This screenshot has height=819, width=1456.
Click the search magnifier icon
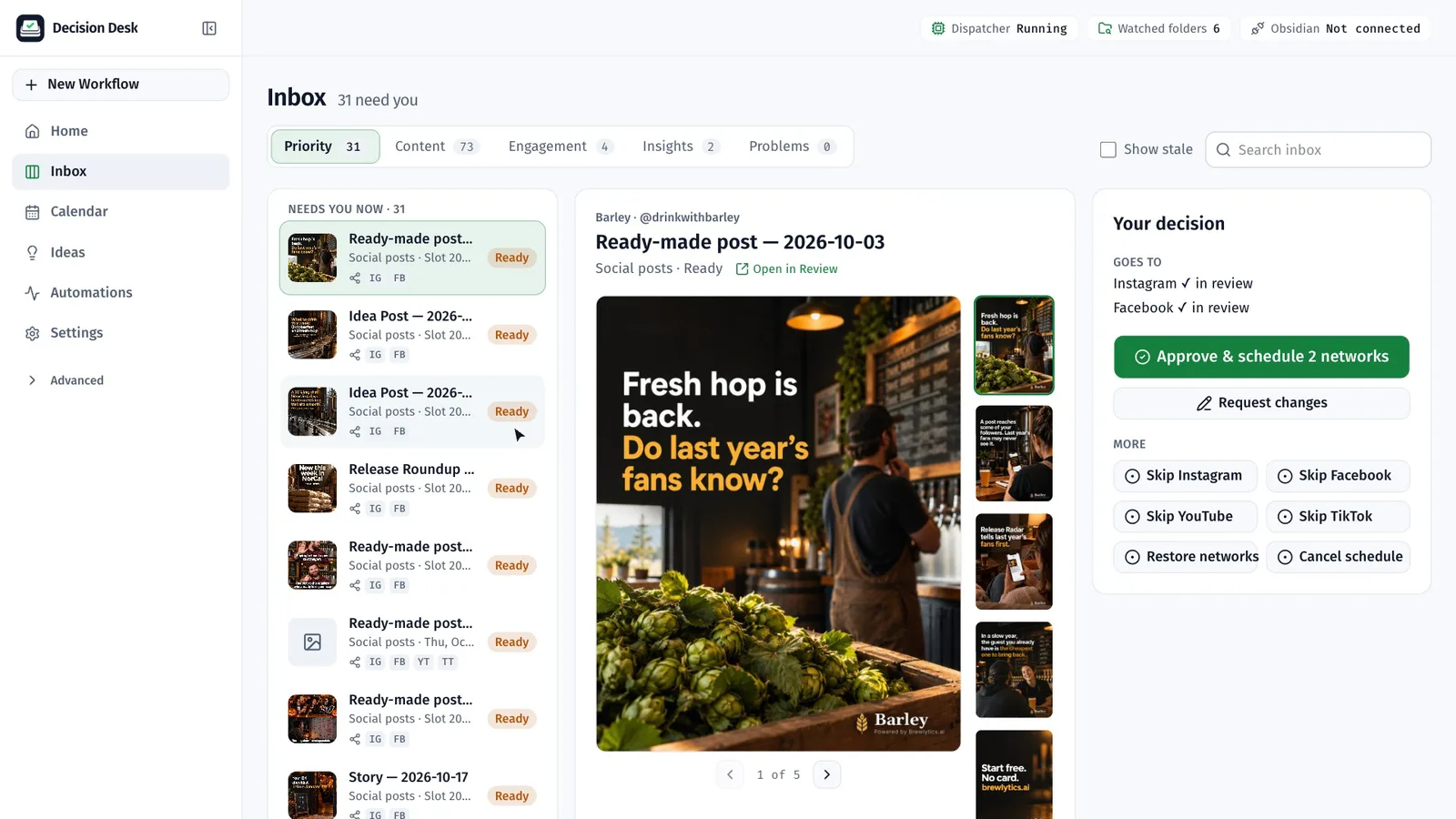click(1224, 150)
